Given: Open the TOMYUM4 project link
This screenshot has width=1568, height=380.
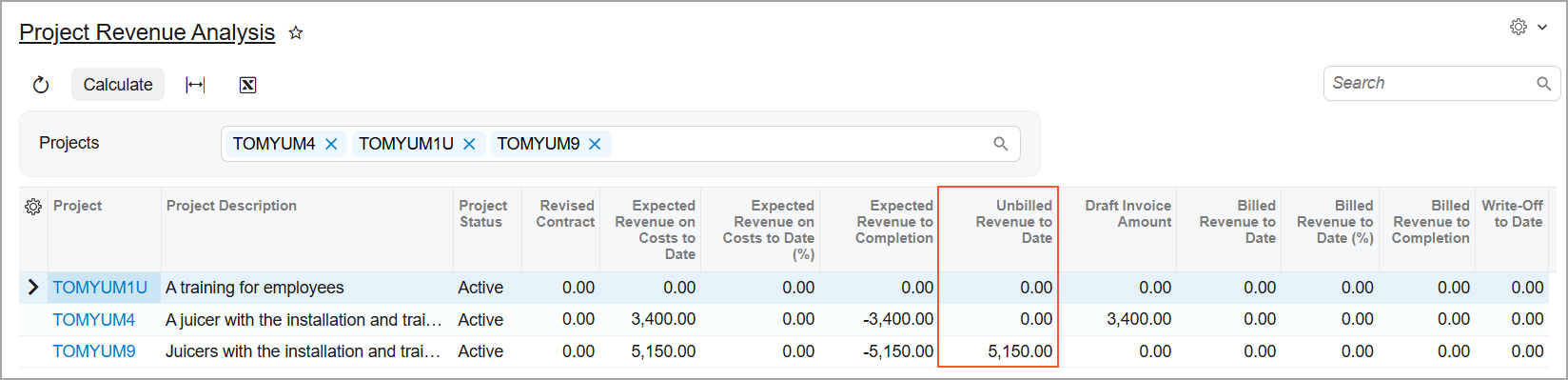Looking at the screenshot, I should pyautogui.click(x=94, y=320).
